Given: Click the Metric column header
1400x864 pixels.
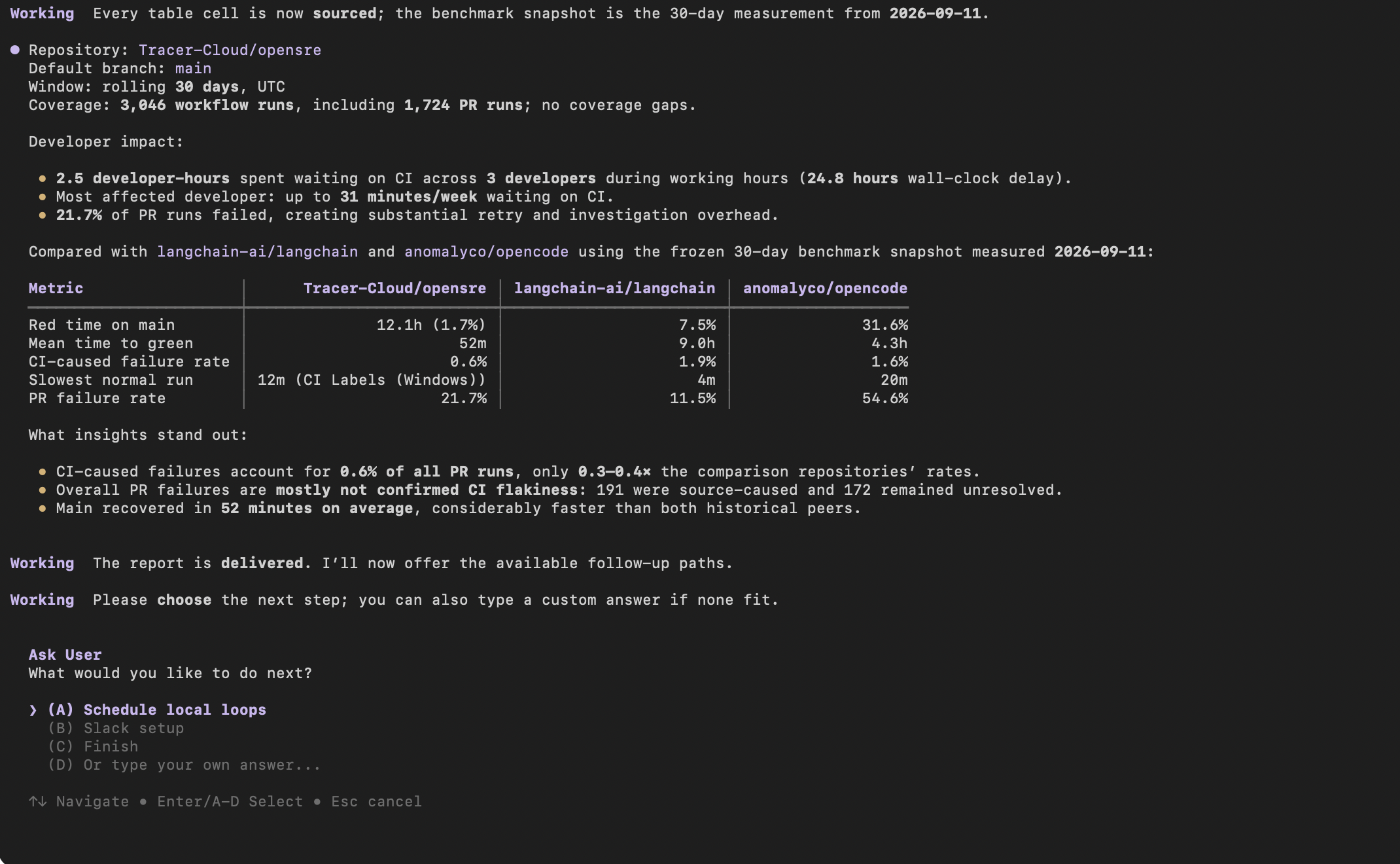Looking at the screenshot, I should [x=56, y=289].
